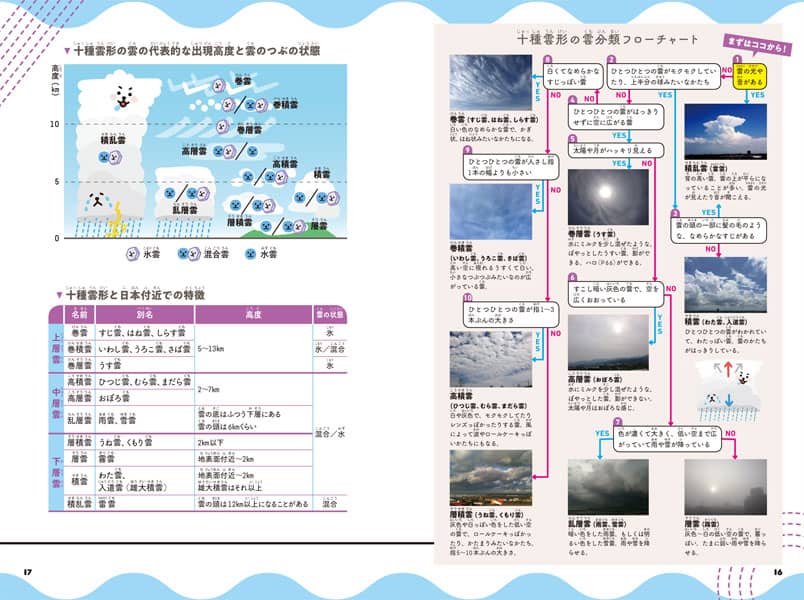Click the 積乱雲 label in the altitude chart
Screen dimensions: 804x600
[x=113, y=139]
